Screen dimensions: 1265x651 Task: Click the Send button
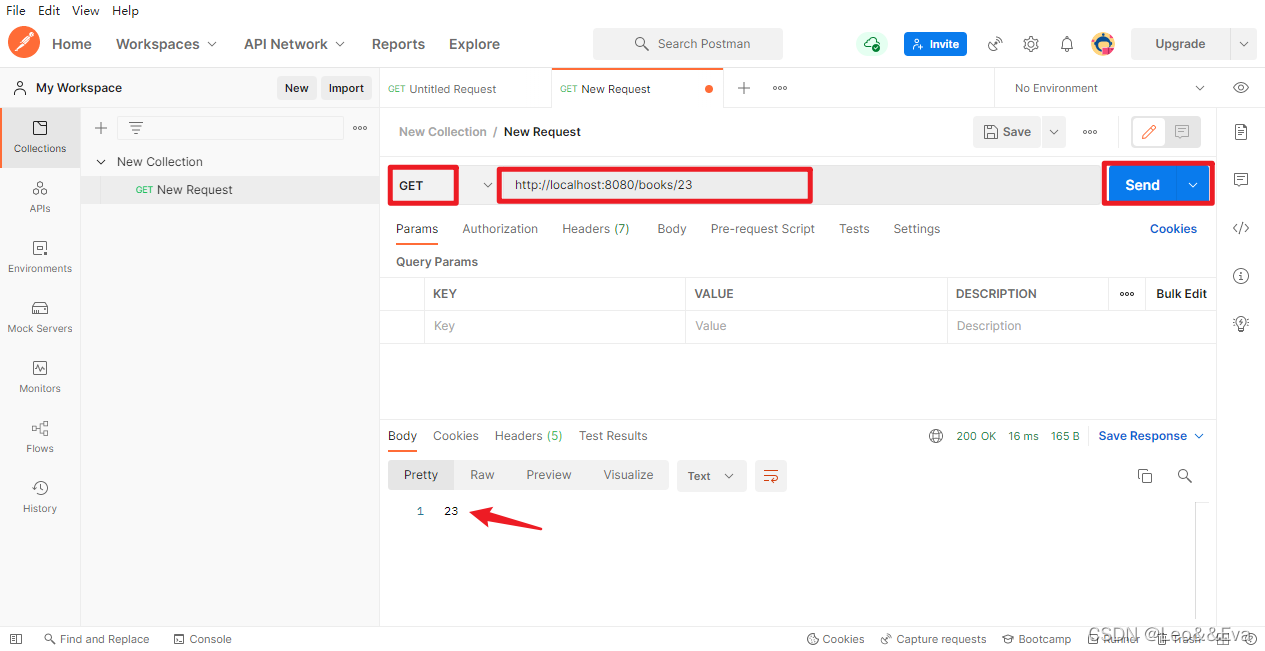[x=1142, y=185]
